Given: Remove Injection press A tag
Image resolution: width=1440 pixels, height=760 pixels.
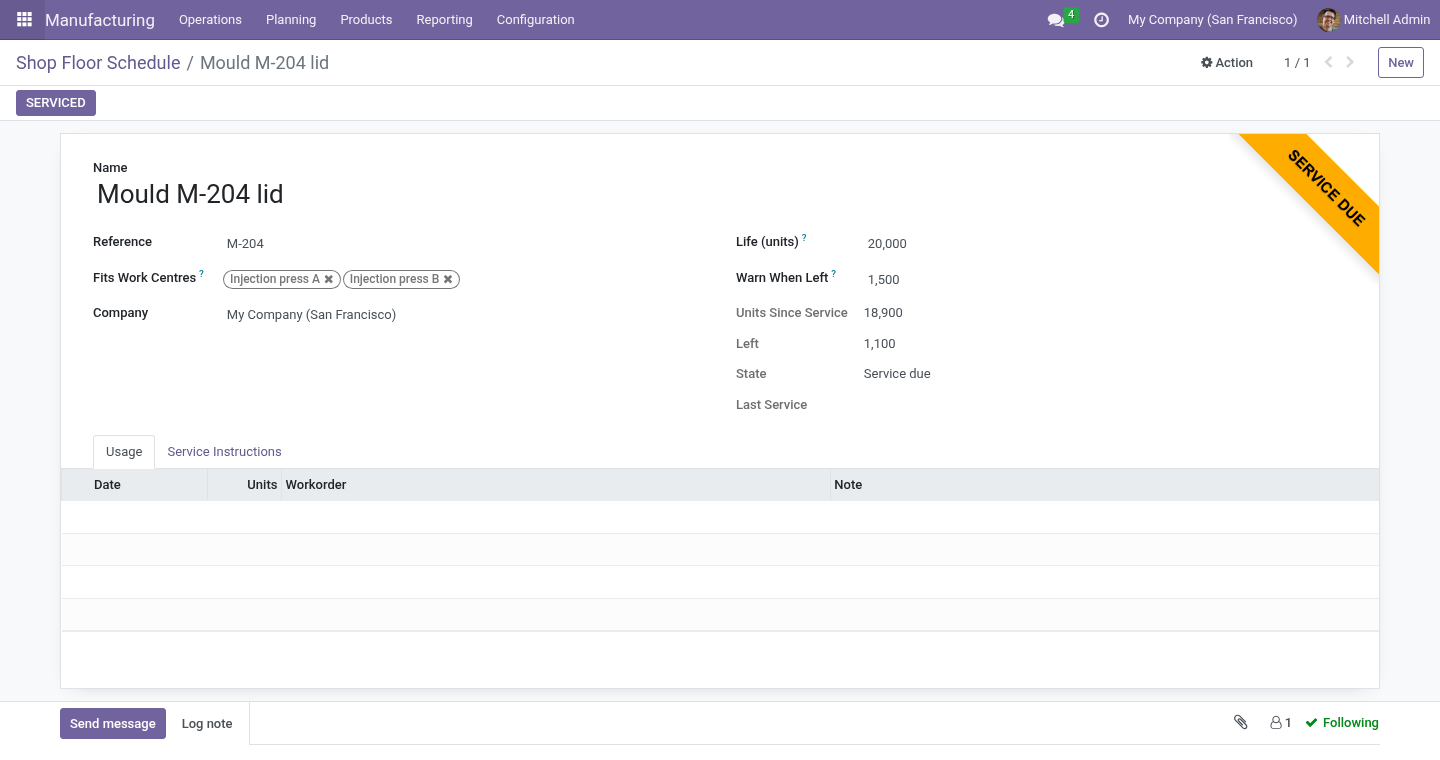Looking at the screenshot, I should click(x=329, y=280).
